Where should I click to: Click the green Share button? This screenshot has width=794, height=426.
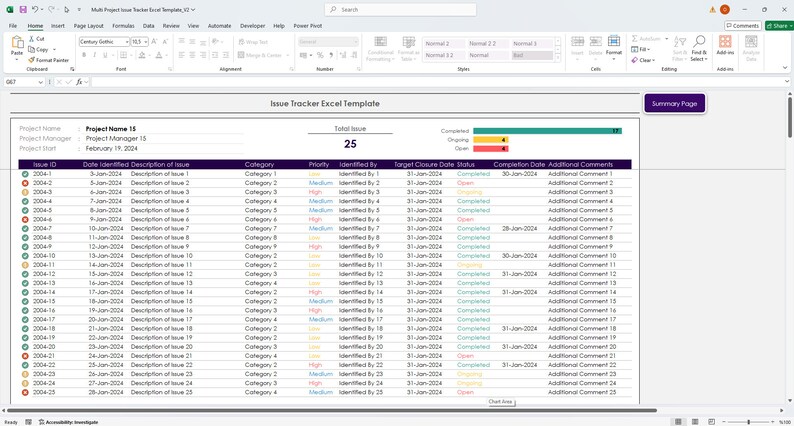tap(779, 26)
